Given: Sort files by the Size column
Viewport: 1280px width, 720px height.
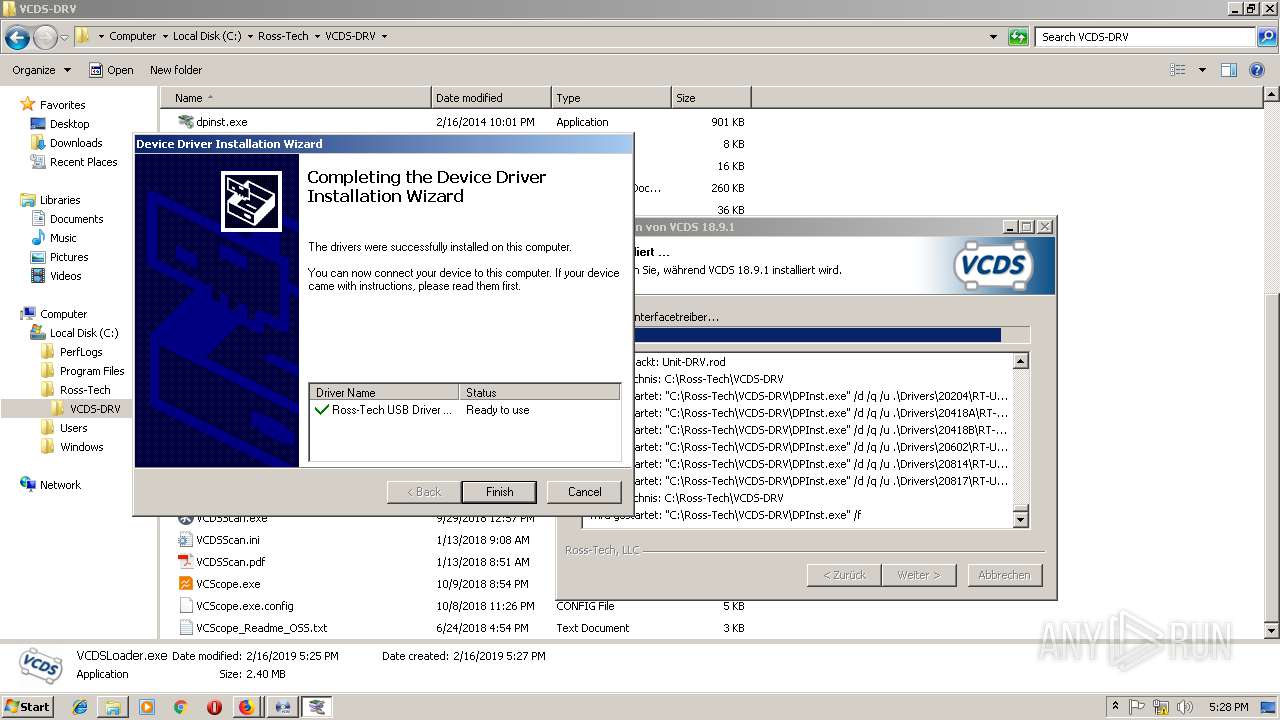Looking at the screenshot, I should pos(711,98).
